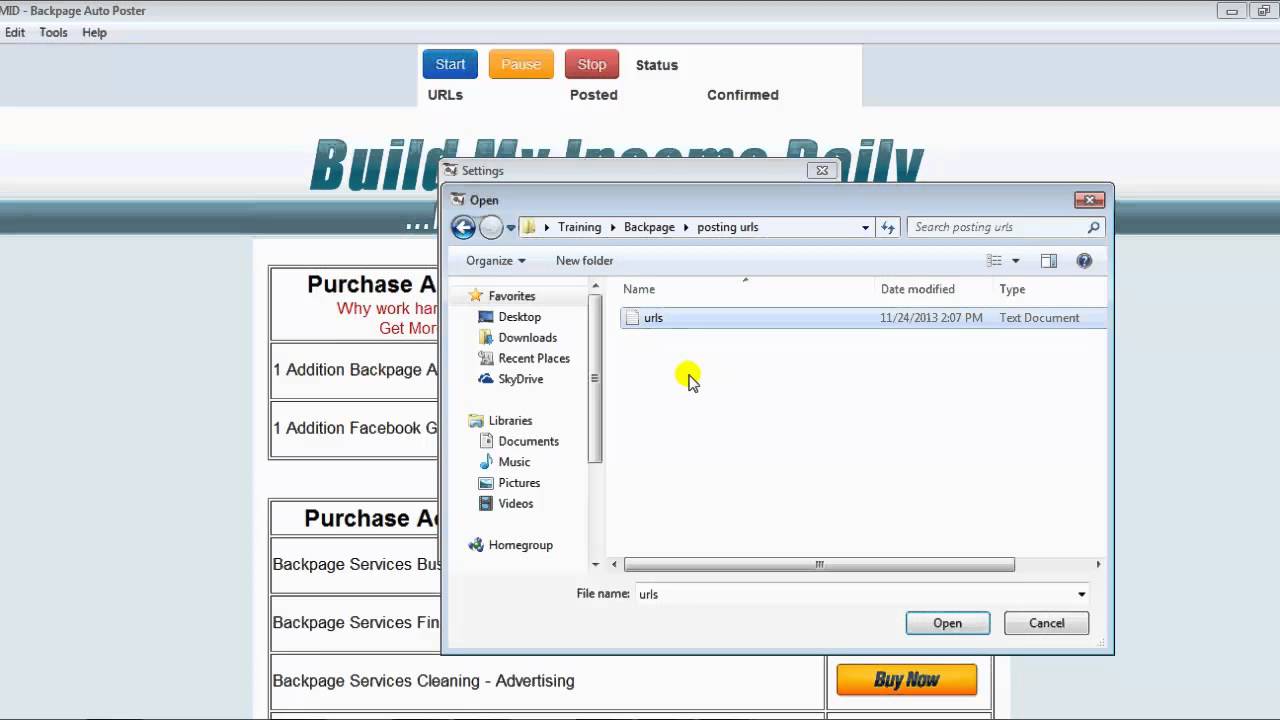Click the Help question mark icon
The height and width of the screenshot is (720, 1280).
1084,260
